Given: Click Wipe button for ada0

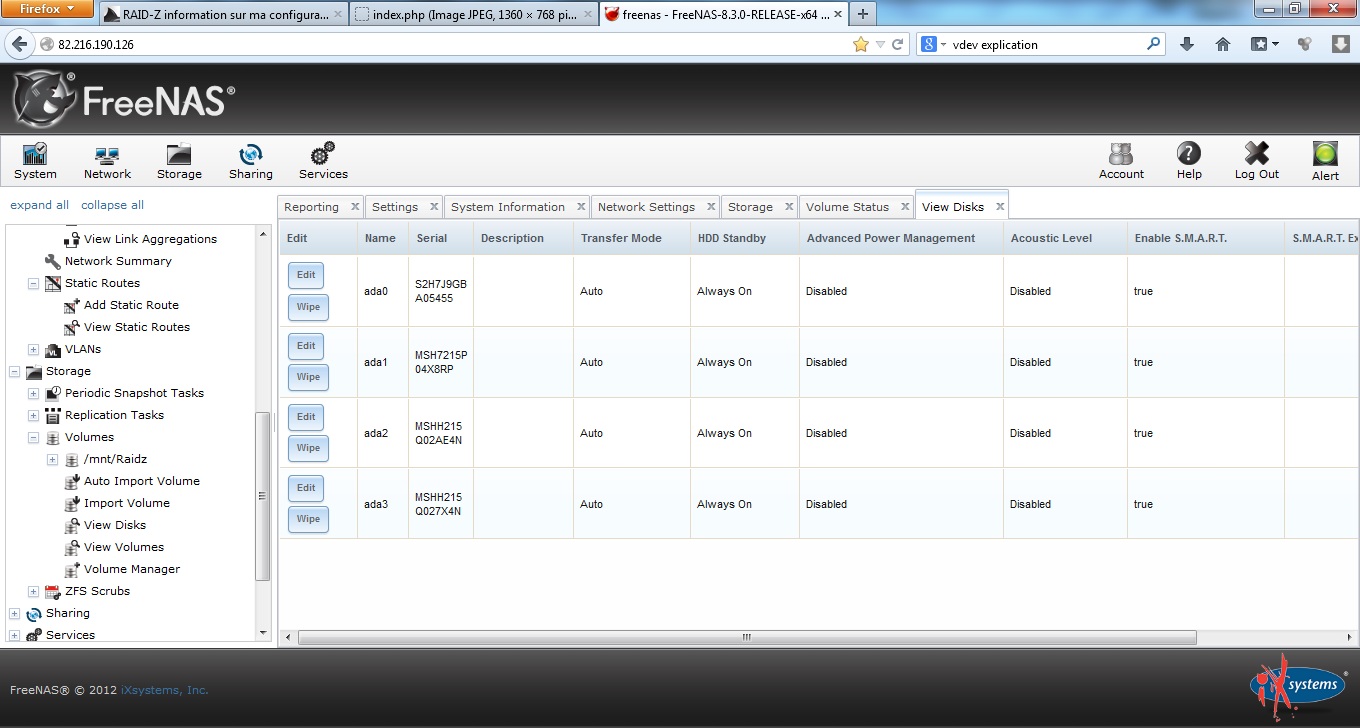Looking at the screenshot, I should point(308,307).
